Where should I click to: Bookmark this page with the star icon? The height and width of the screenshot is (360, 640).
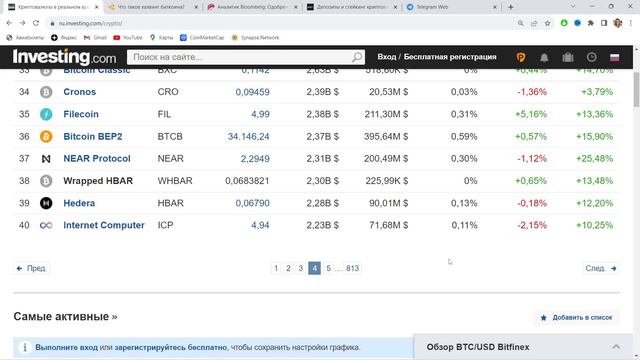coord(547,23)
